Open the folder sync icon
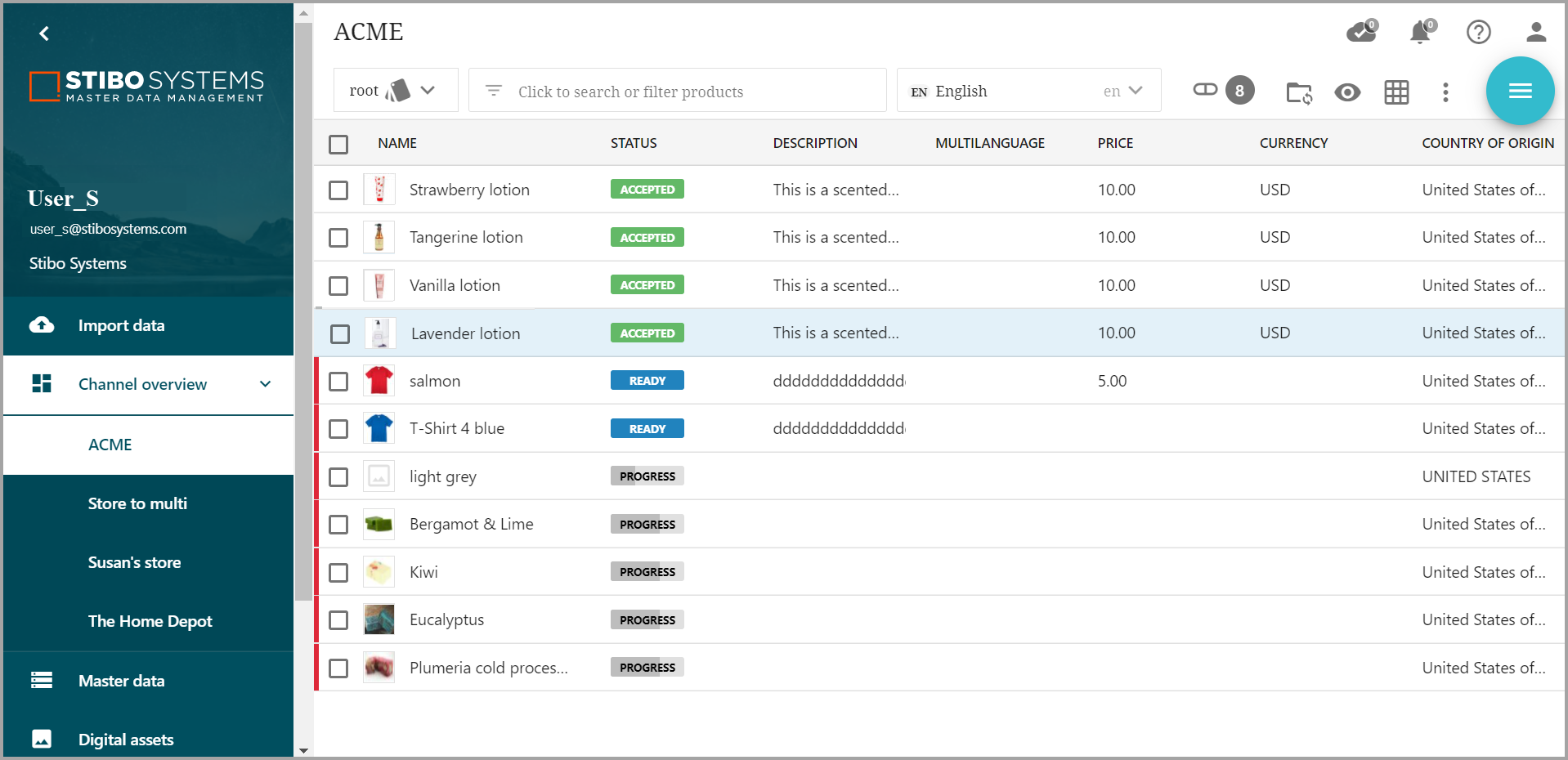Image resolution: width=1568 pixels, height=760 pixels. click(1299, 92)
